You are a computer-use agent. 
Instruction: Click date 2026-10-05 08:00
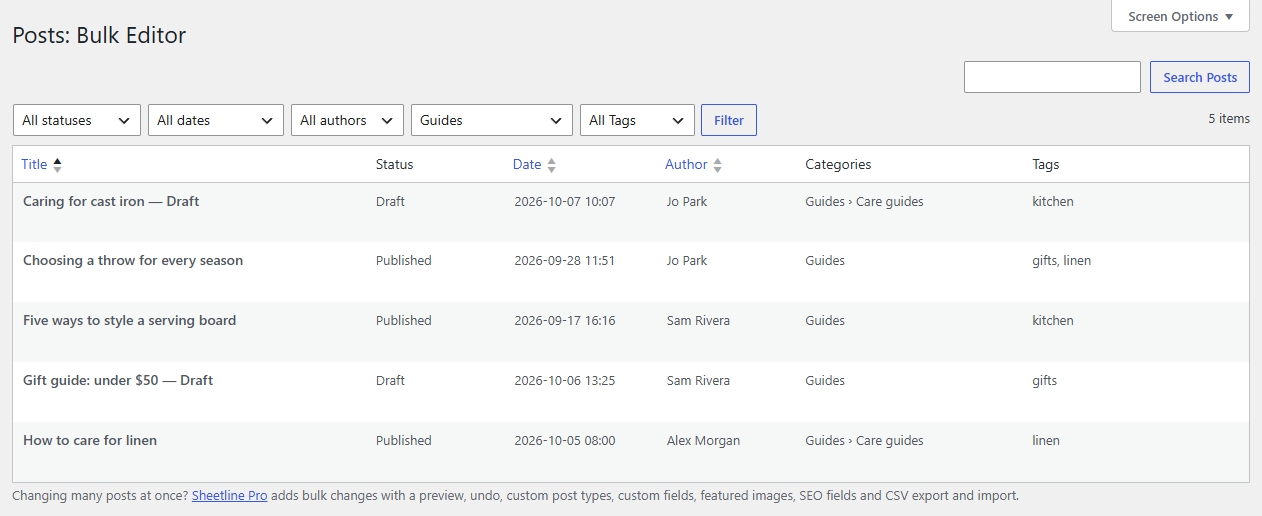click(565, 440)
